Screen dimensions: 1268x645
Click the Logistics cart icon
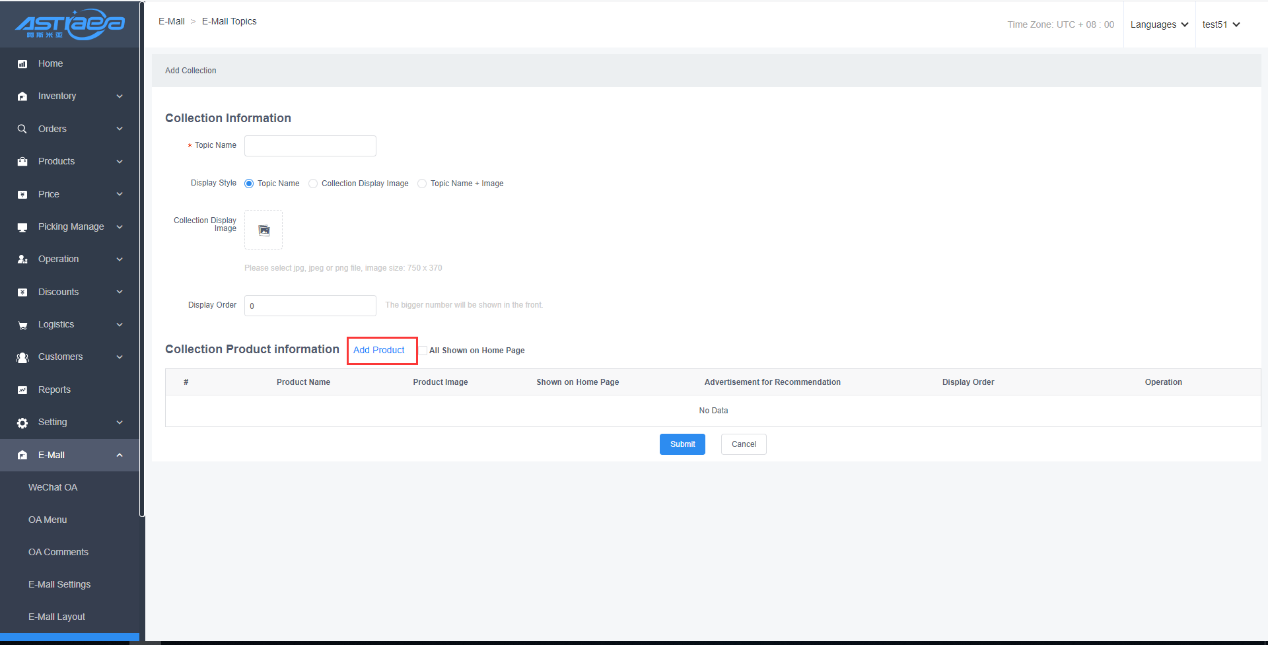22,325
